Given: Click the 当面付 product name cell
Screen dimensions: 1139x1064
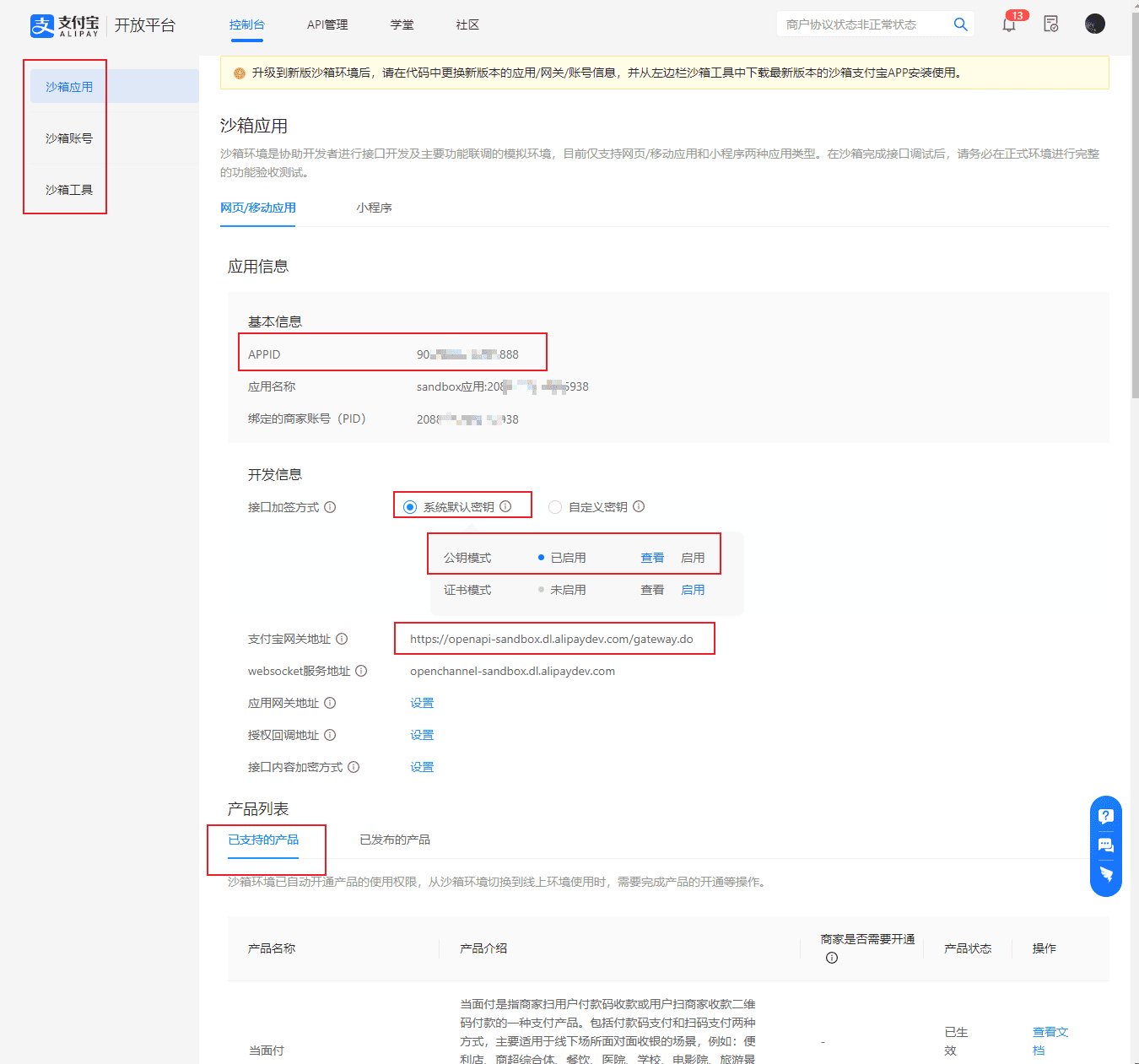Looking at the screenshot, I should click(x=266, y=1050).
